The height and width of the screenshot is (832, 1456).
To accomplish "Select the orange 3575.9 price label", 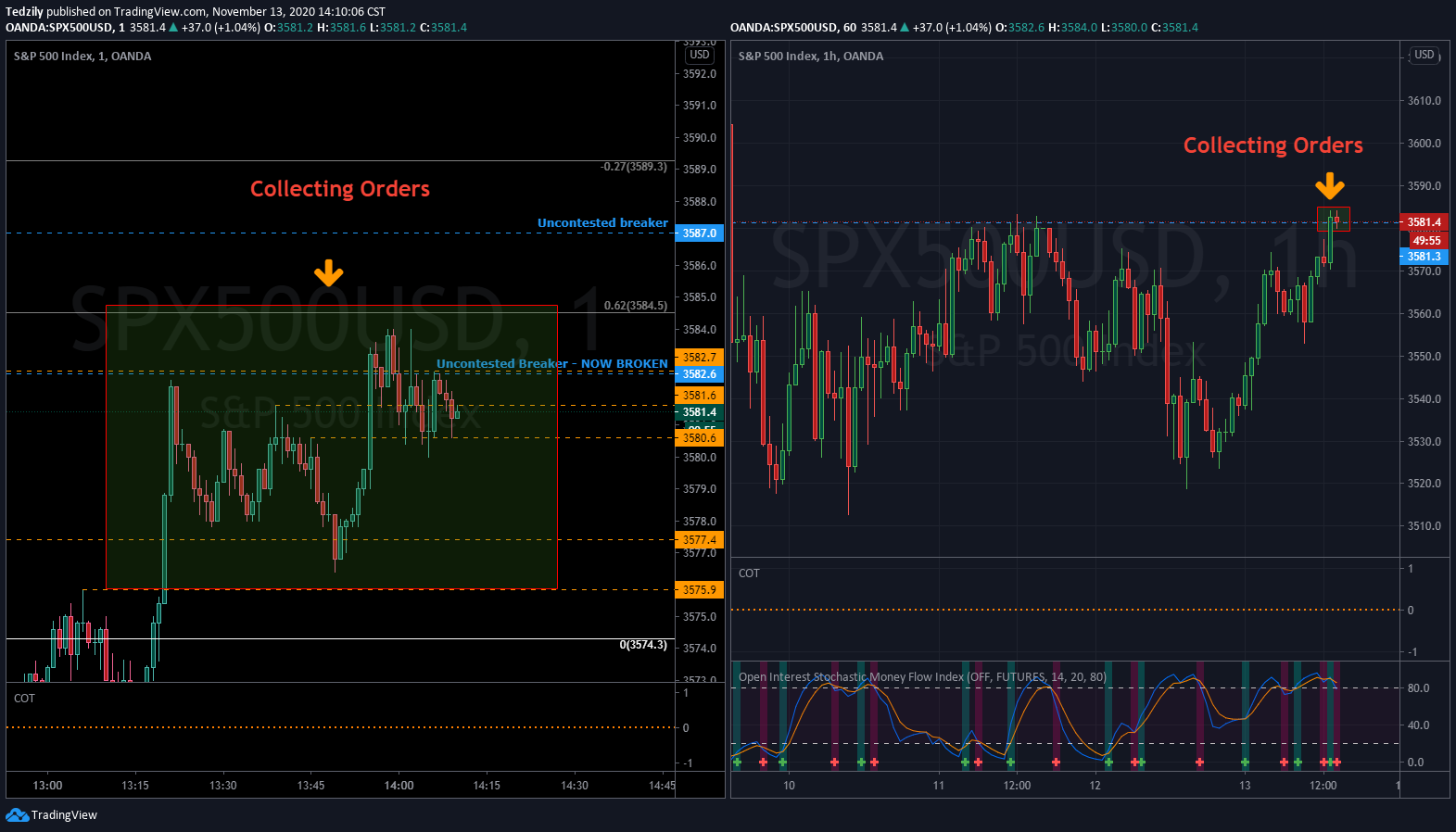I will tap(700, 590).
